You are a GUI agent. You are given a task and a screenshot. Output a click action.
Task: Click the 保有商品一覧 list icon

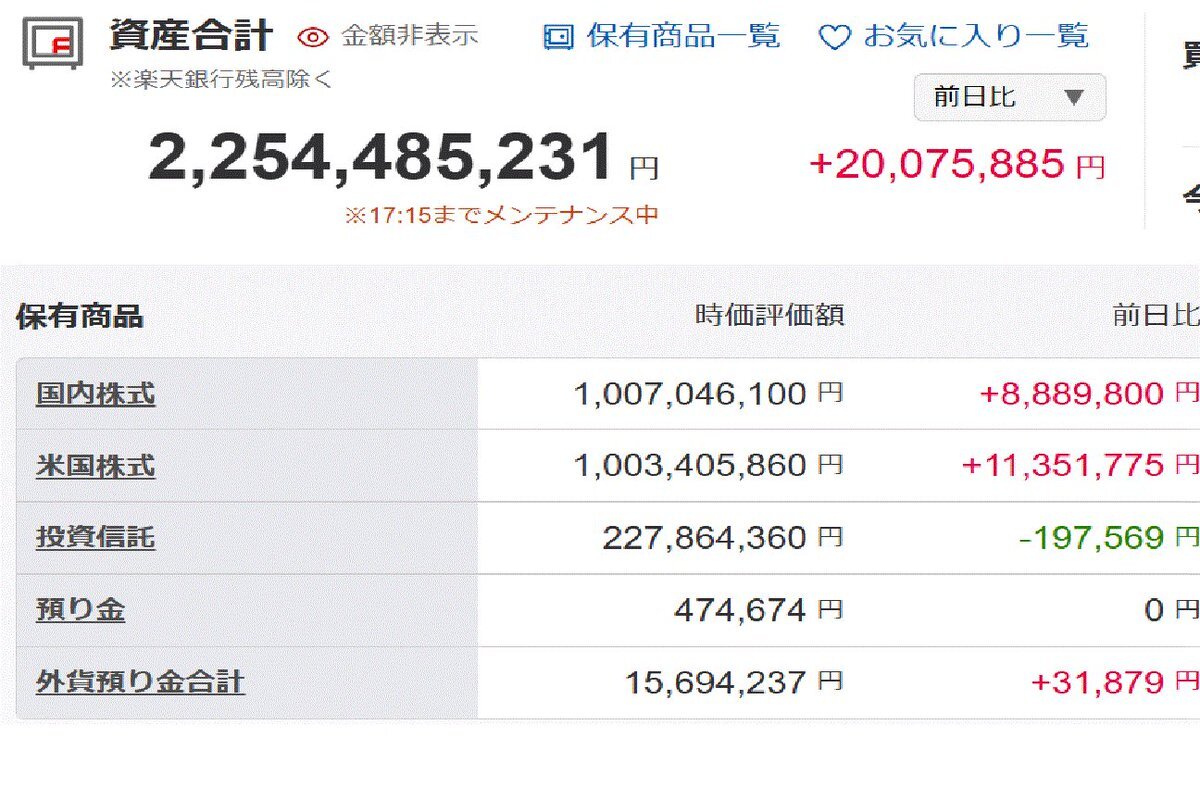coord(558,38)
